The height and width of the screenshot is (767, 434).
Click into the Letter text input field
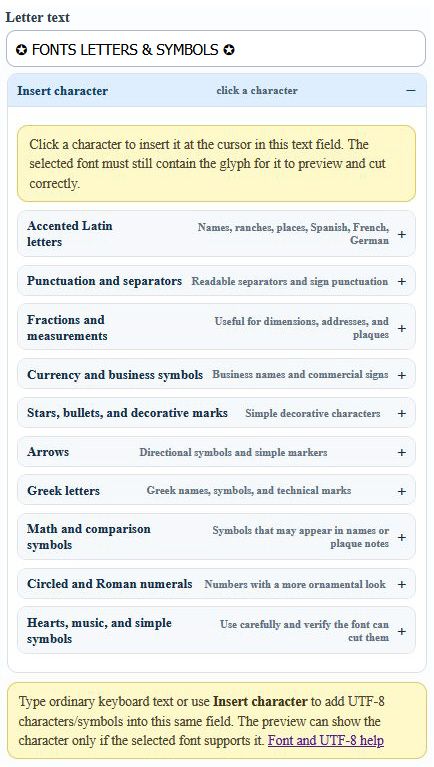click(216, 49)
